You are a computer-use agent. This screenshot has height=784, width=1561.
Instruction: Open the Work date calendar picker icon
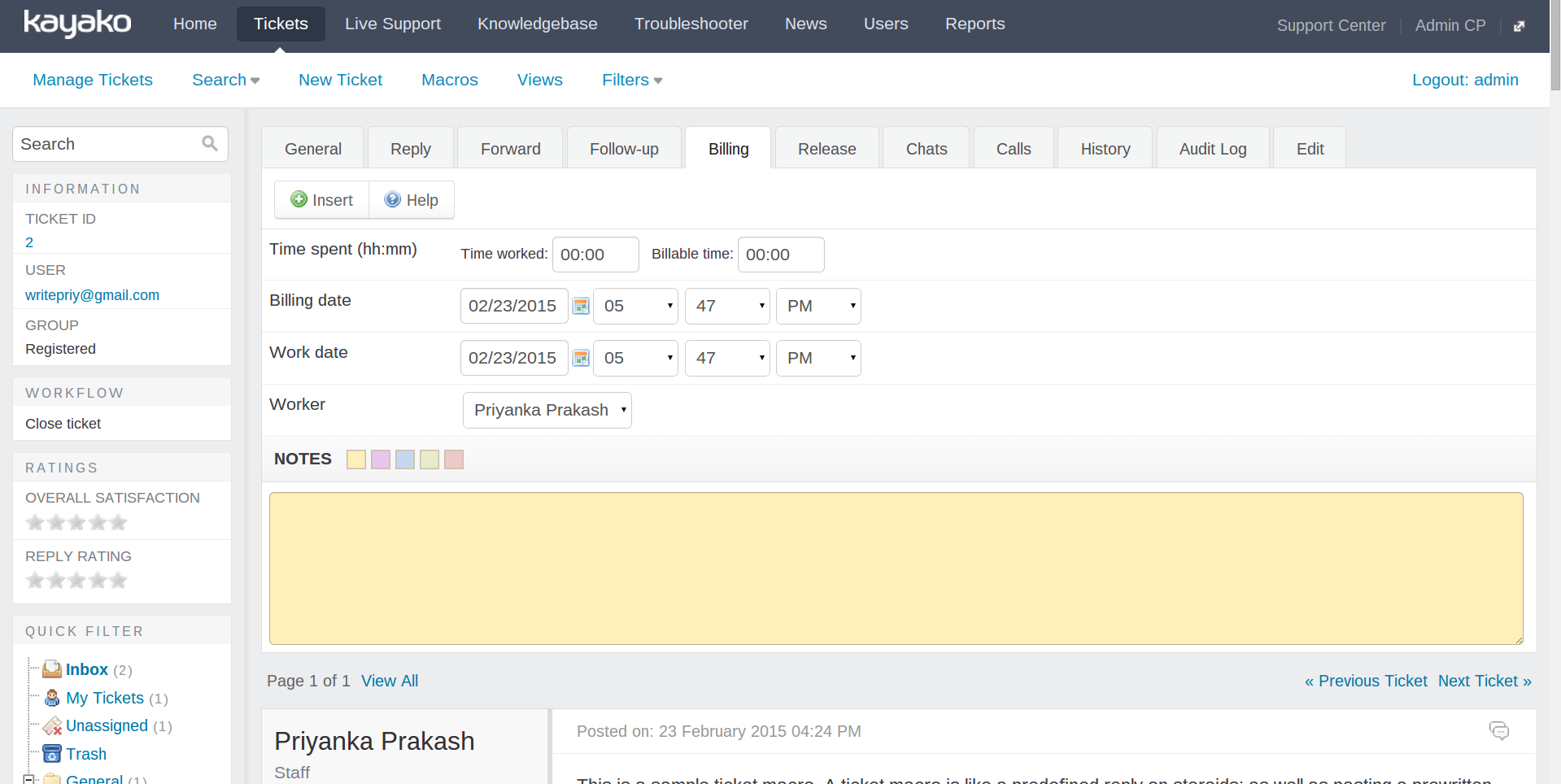[x=581, y=358]
